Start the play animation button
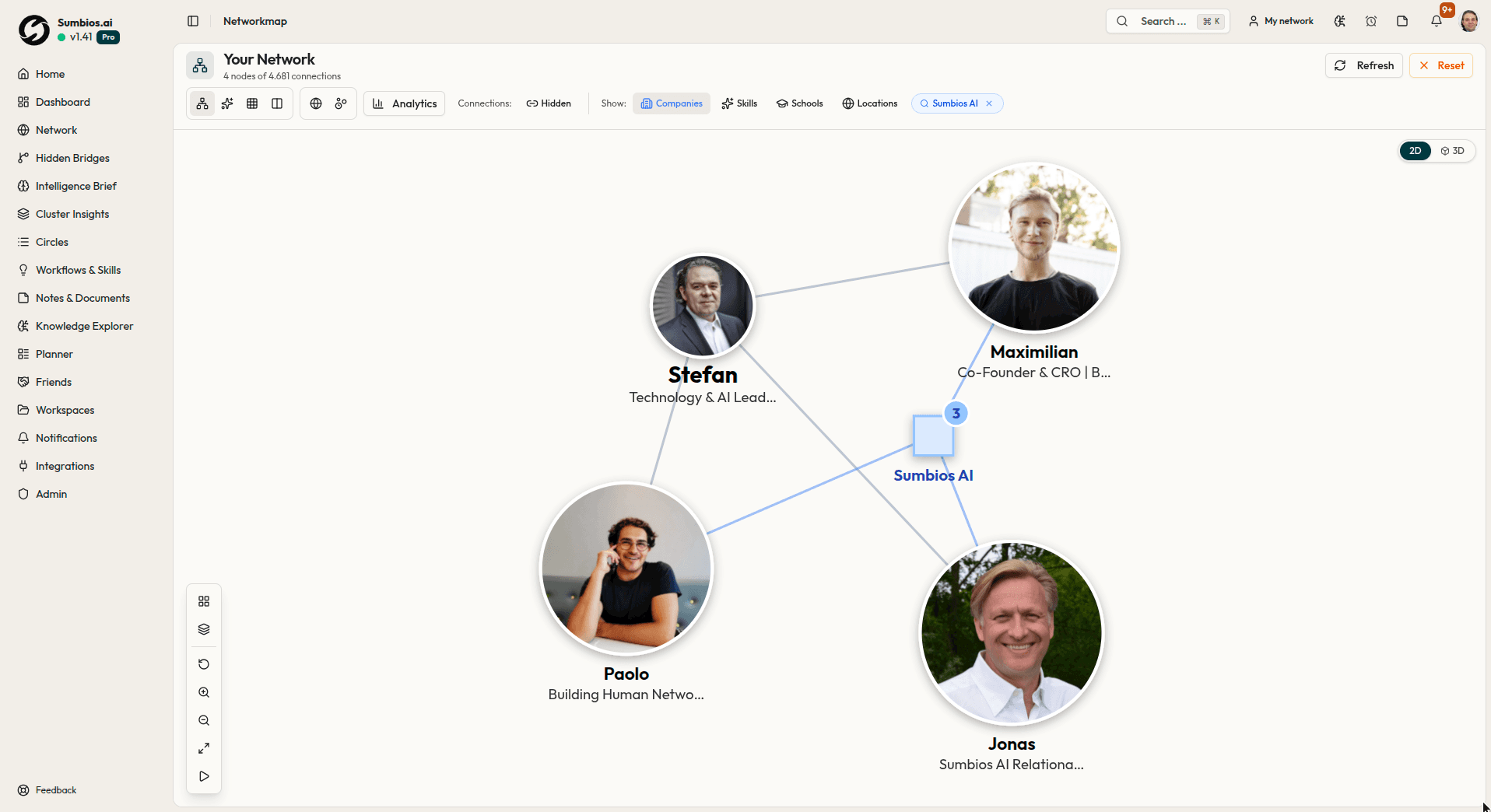Viewport: 1491px width, 812px height. [x=204, y=776]
